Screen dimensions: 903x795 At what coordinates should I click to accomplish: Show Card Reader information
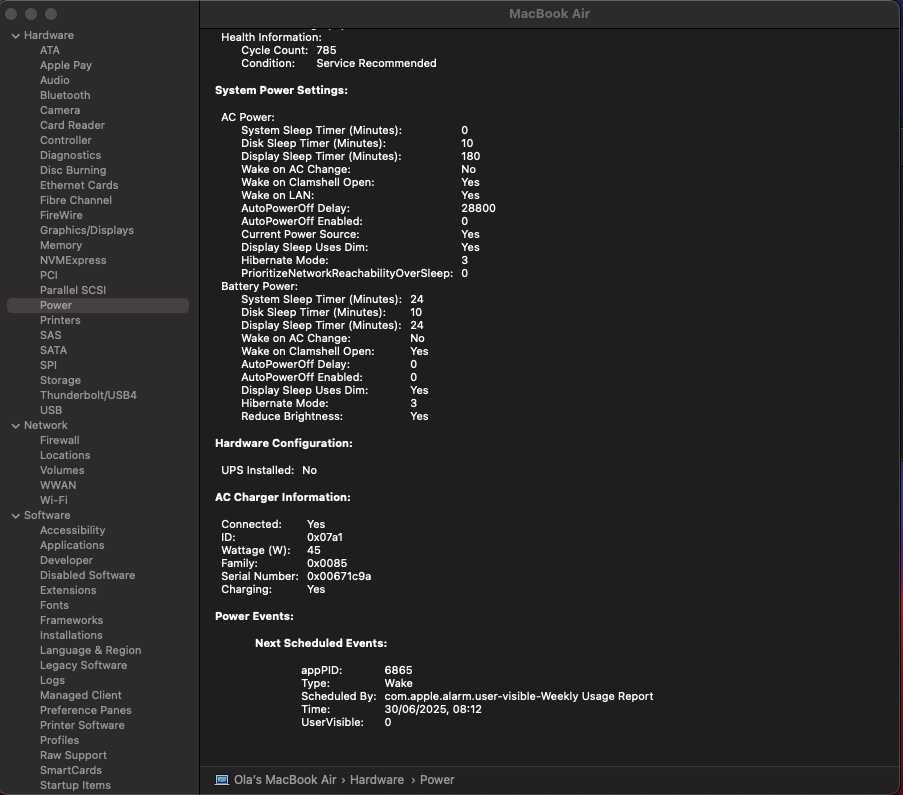pyautogui.click(x=73, y=125)
